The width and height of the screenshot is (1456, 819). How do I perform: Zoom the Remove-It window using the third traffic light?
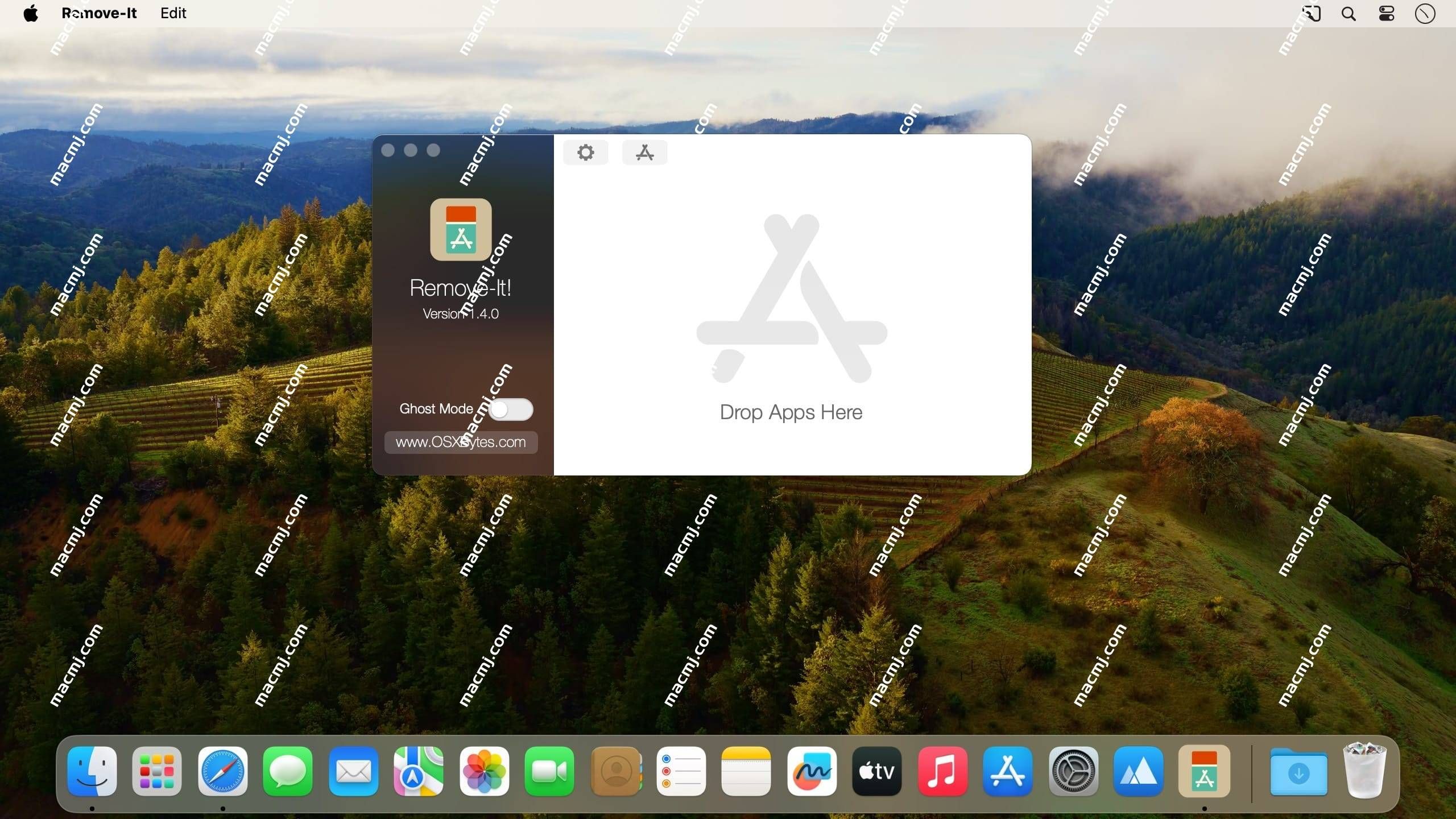coord(433,150)
